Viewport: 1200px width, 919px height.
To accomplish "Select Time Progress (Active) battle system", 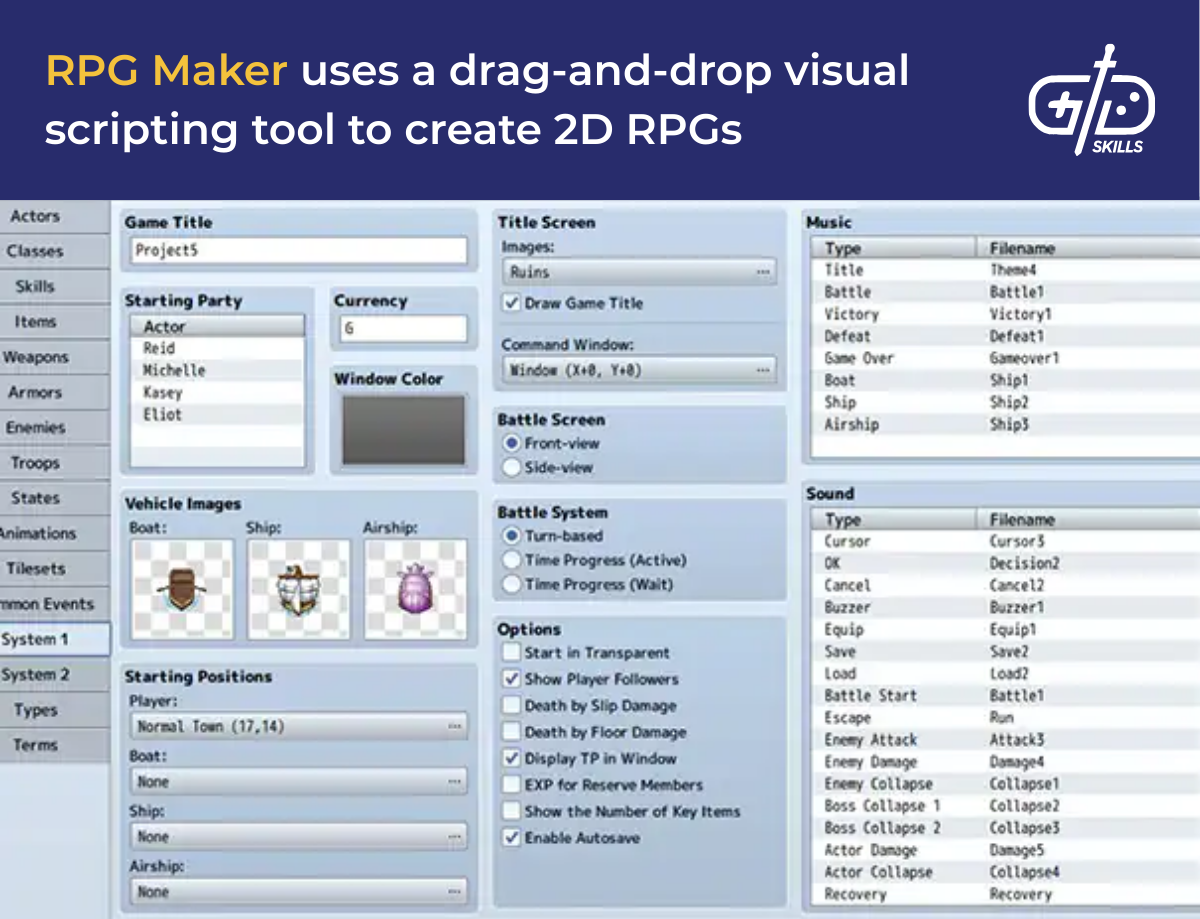I will point(512,560).
